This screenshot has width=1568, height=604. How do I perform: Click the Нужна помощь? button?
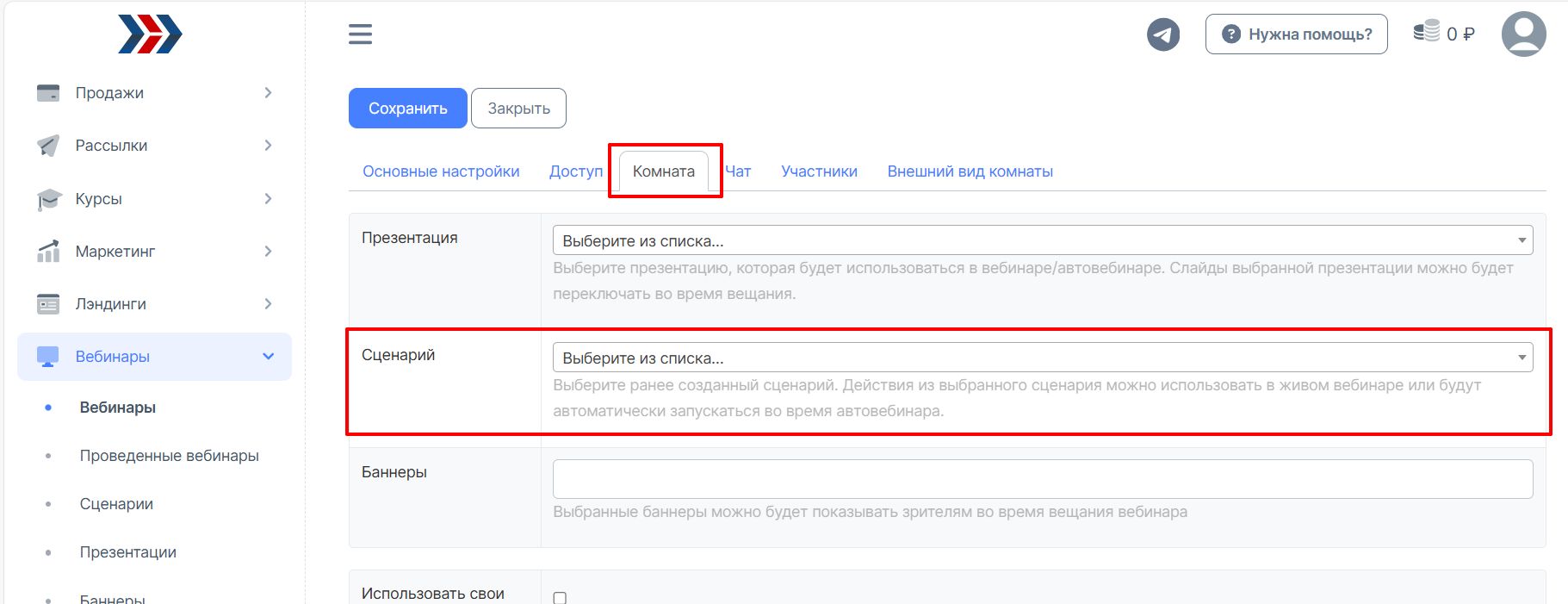(1296, 34)
